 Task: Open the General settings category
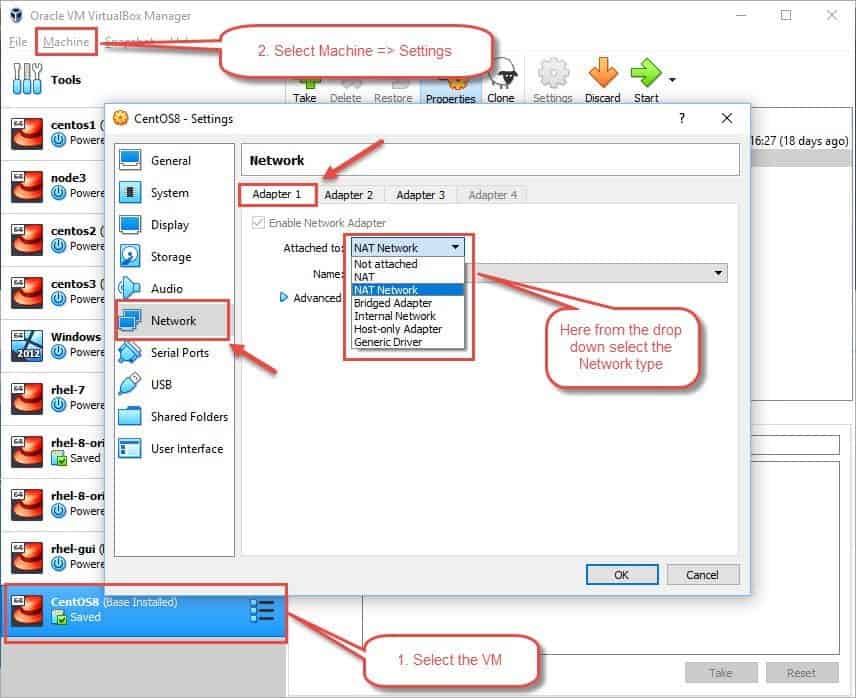coord(174,160)
